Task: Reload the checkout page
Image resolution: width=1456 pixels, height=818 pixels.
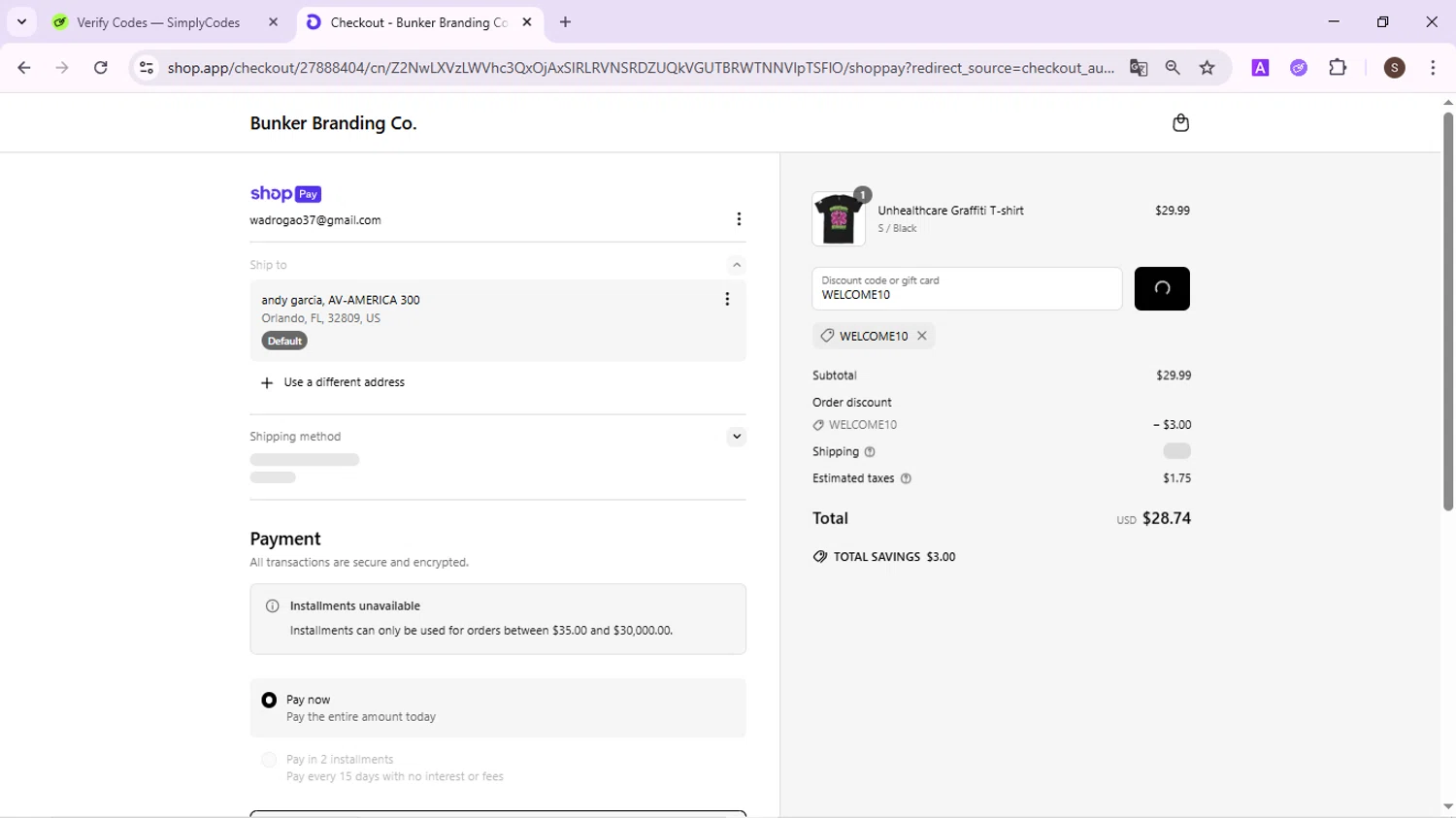Action: coord(101,68)
